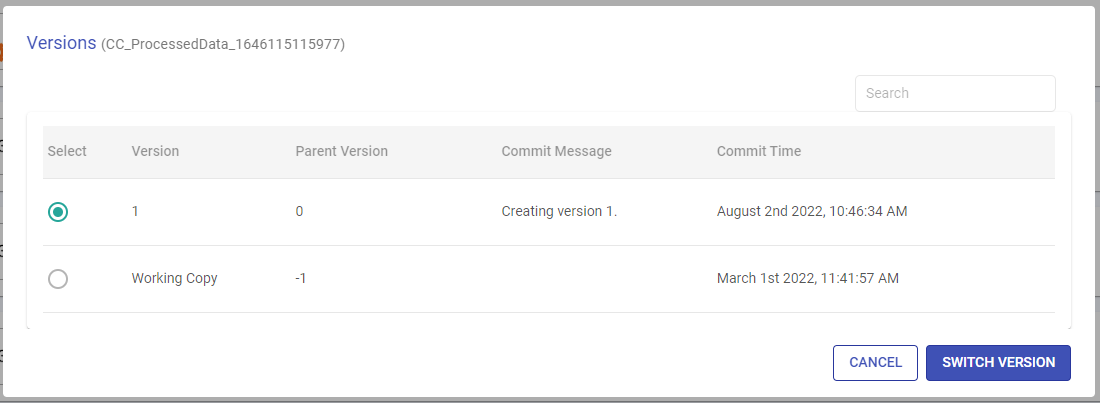
Task: Click the March 1st 2022 commit time
Action: pos(807,278)
